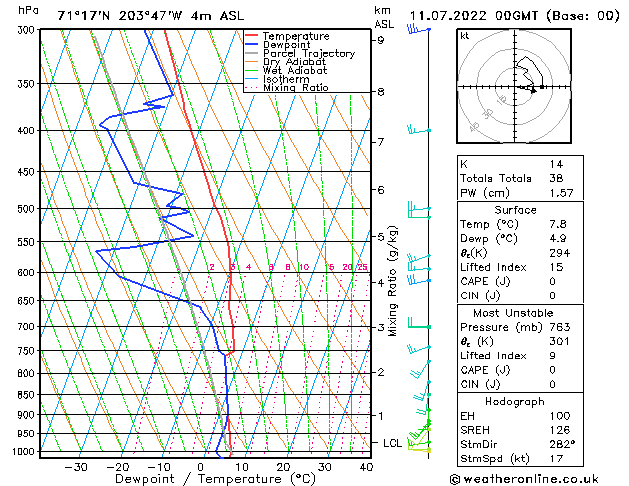
Task: Click the wind barb at 700 hPa
Action: (419, 323)
